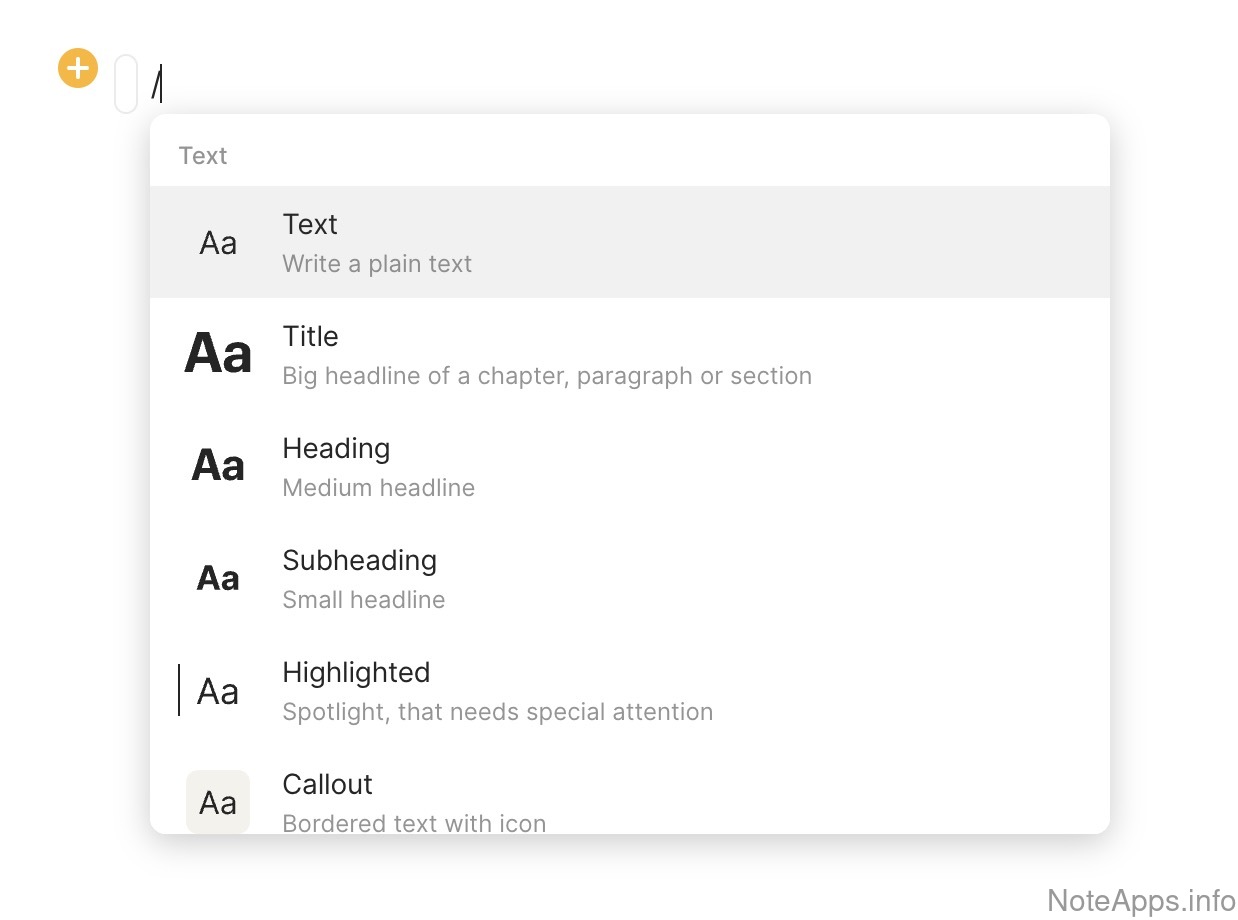Click the 'Small headline' description
The width and height of the screenshot is (1238, 920).
364,600
